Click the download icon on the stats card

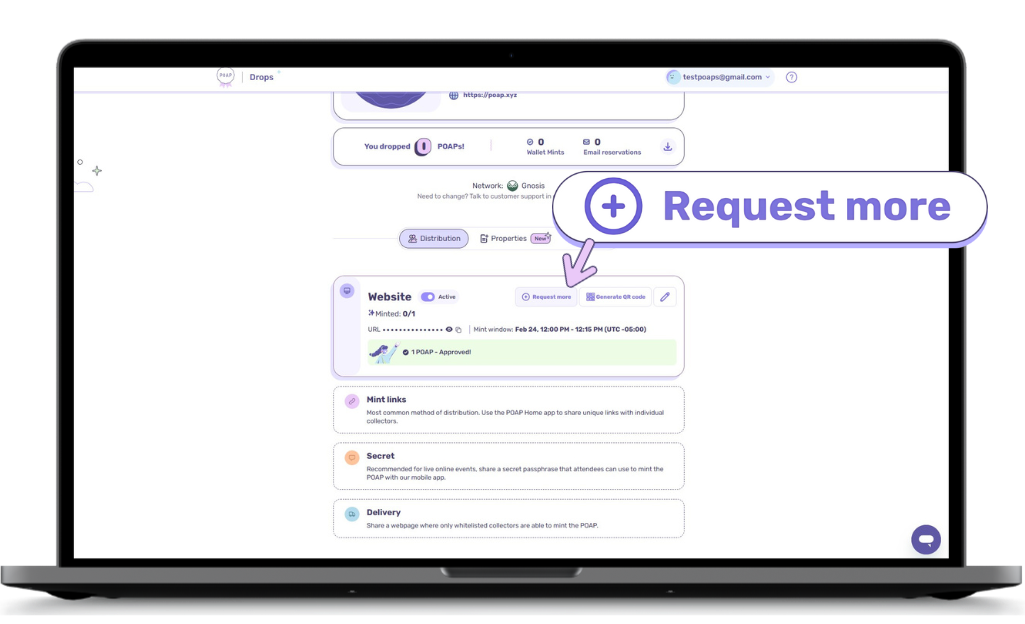point(667,146)
